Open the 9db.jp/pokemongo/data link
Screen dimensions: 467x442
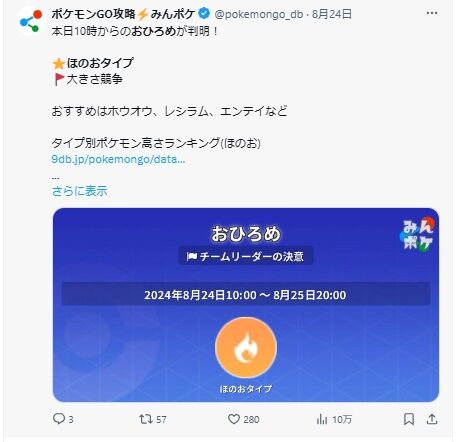[x=118, y=159]
